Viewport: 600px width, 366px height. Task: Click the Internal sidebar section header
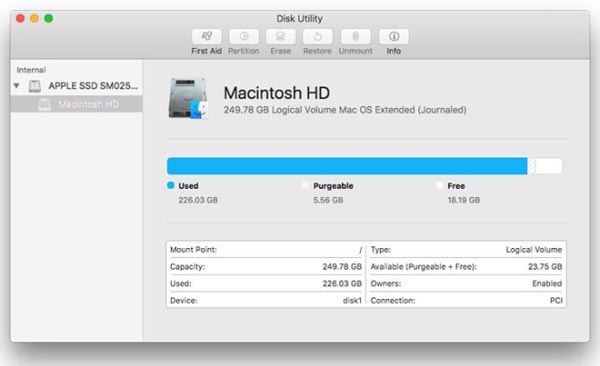(x=31, y=70)
